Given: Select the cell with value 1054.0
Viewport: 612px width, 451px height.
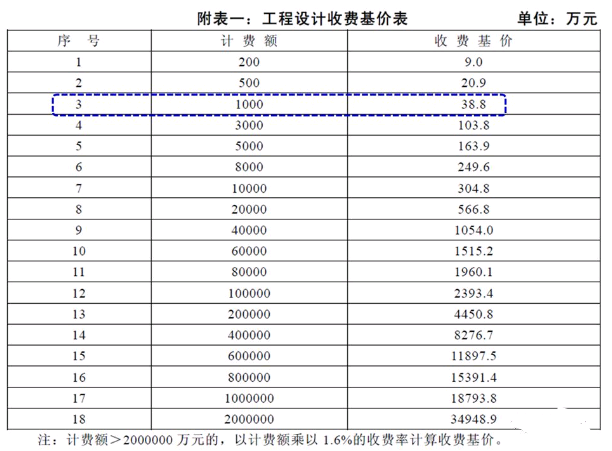Looking at the screenshot, I should pos(474,230).
